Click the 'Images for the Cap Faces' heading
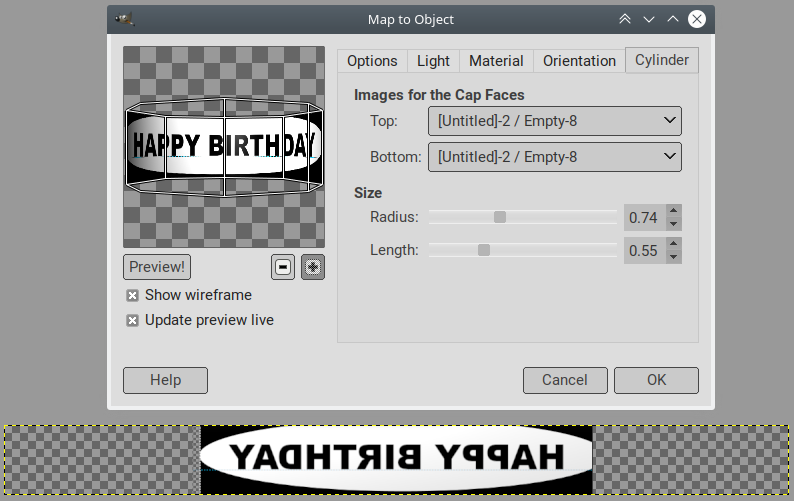794x501 pixels. [x=439, y=95]
